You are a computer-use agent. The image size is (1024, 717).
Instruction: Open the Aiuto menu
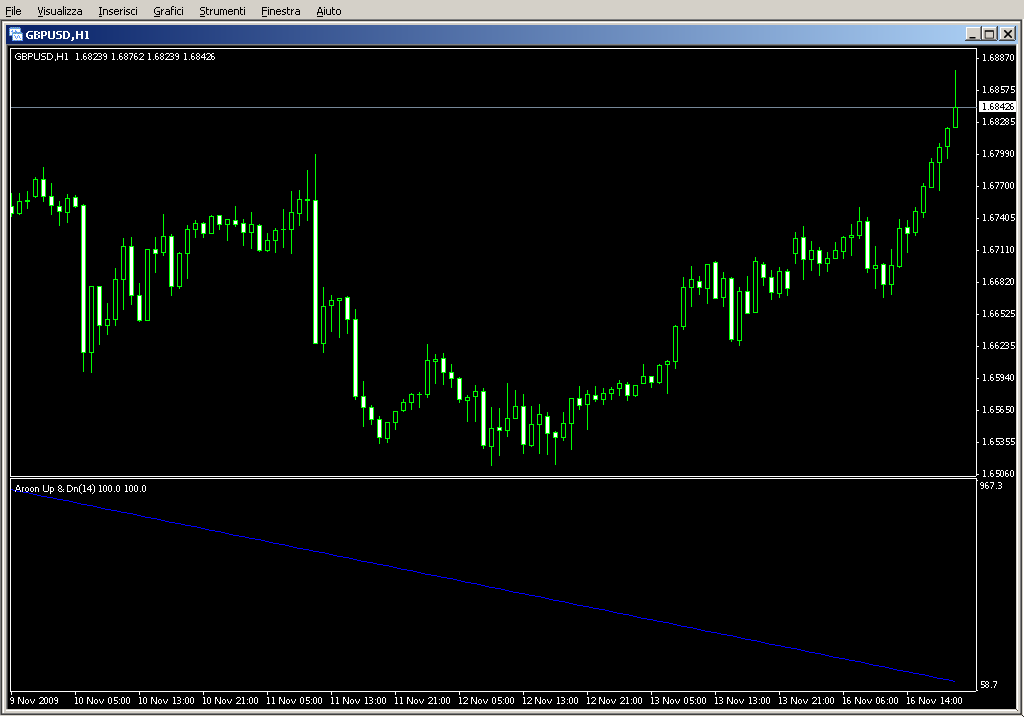[x=328, y=11]
